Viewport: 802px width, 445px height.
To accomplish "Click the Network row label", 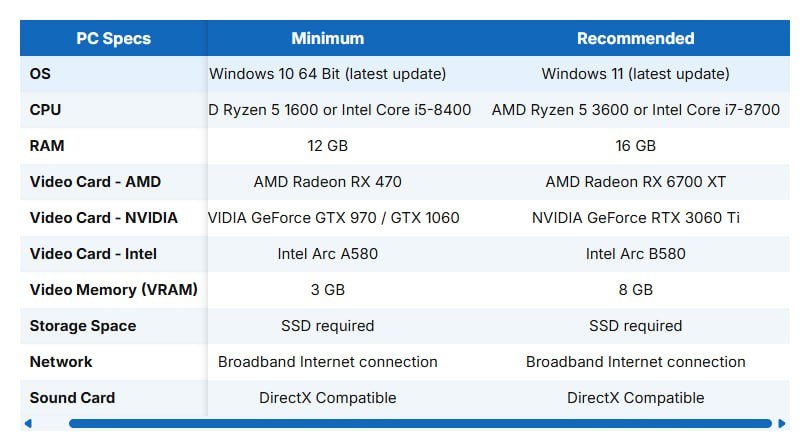I will [61, 362].
